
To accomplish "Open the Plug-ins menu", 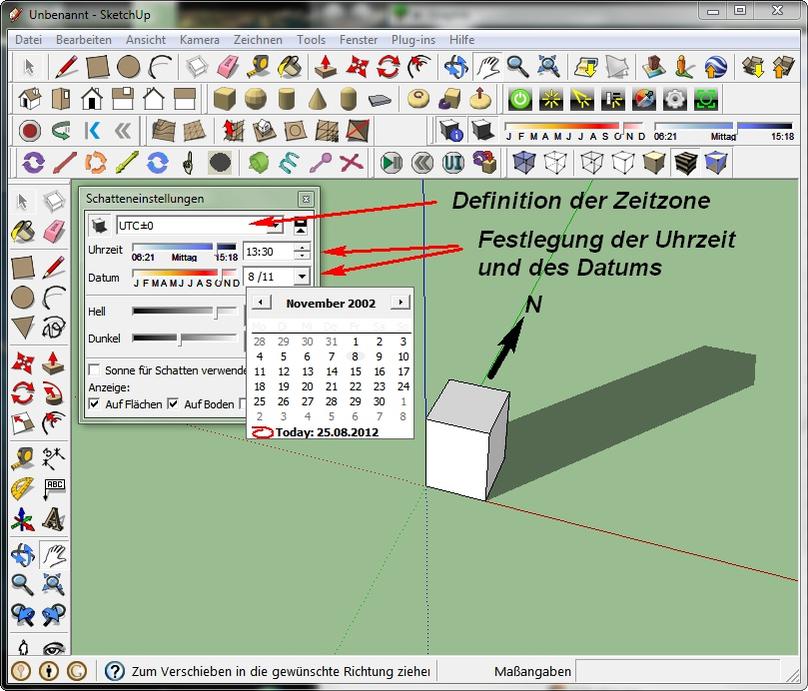I will pyautogui.click(x=413, y=40).
